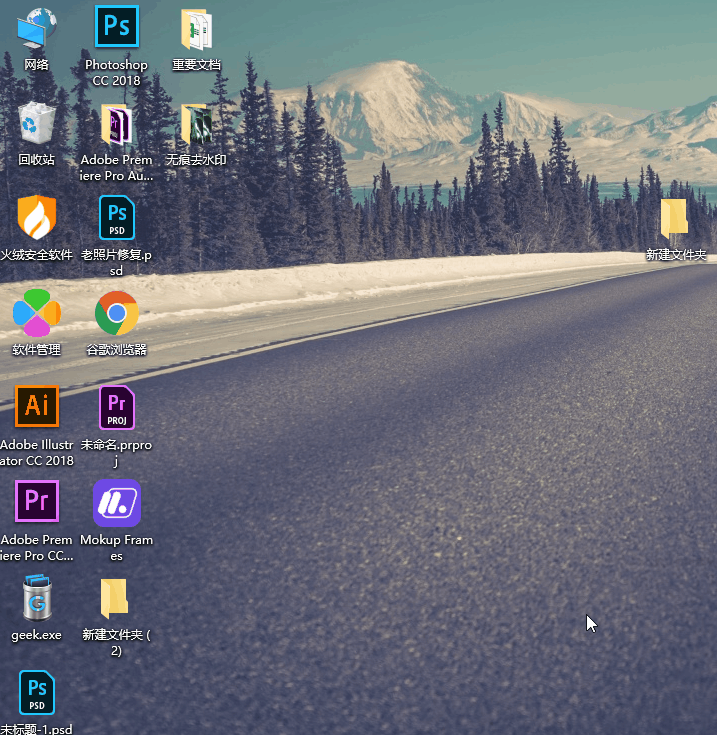Click the Adobe Premiere Pro CC app icon
The image size is (717, 735).
[x=37, y=501]
